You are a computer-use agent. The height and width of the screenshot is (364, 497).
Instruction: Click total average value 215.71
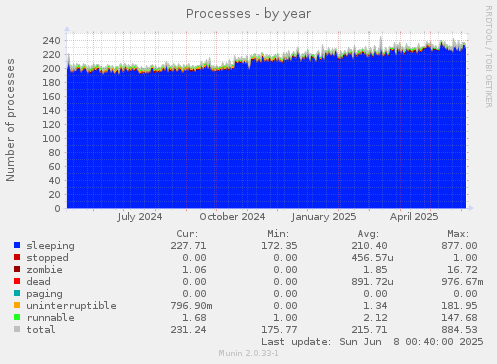[x=369, y=330]
